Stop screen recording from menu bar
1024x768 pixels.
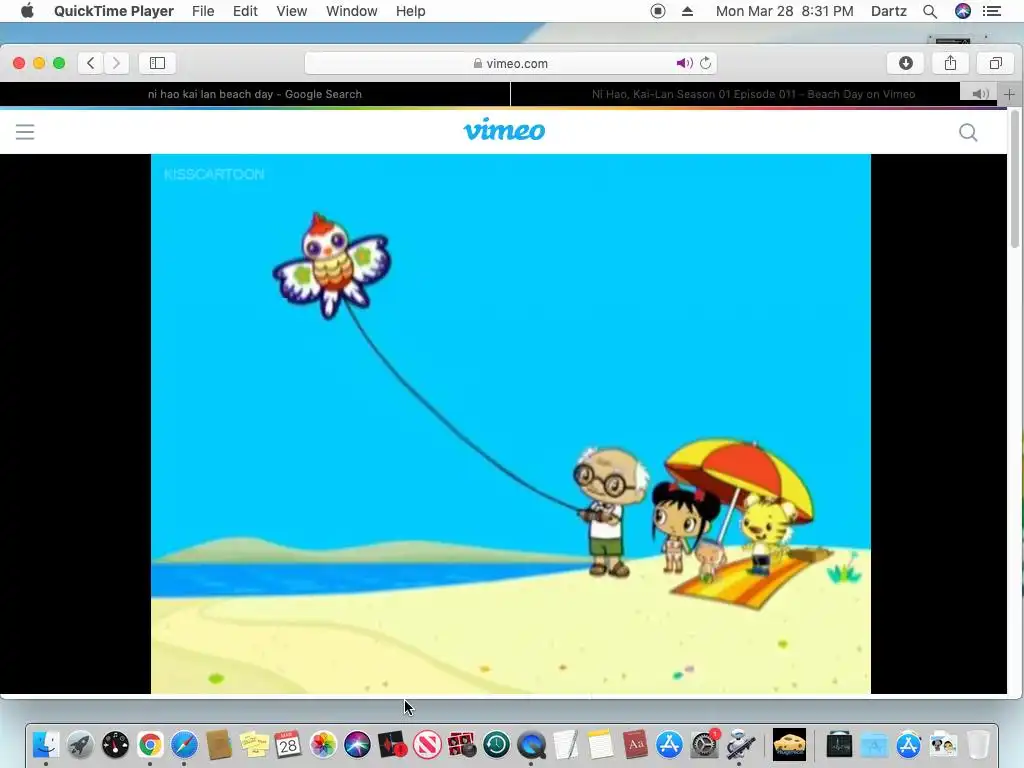point(658,11)
